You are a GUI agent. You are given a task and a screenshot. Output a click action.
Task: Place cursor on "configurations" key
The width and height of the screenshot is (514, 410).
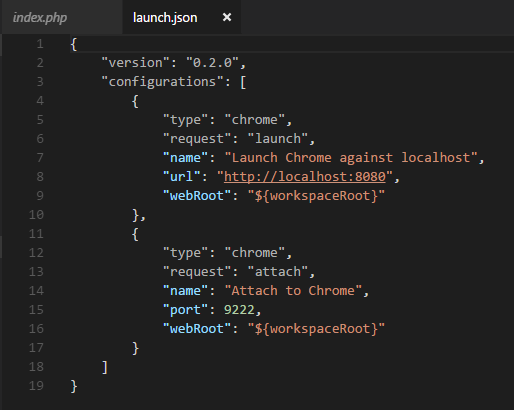point(163,82)
